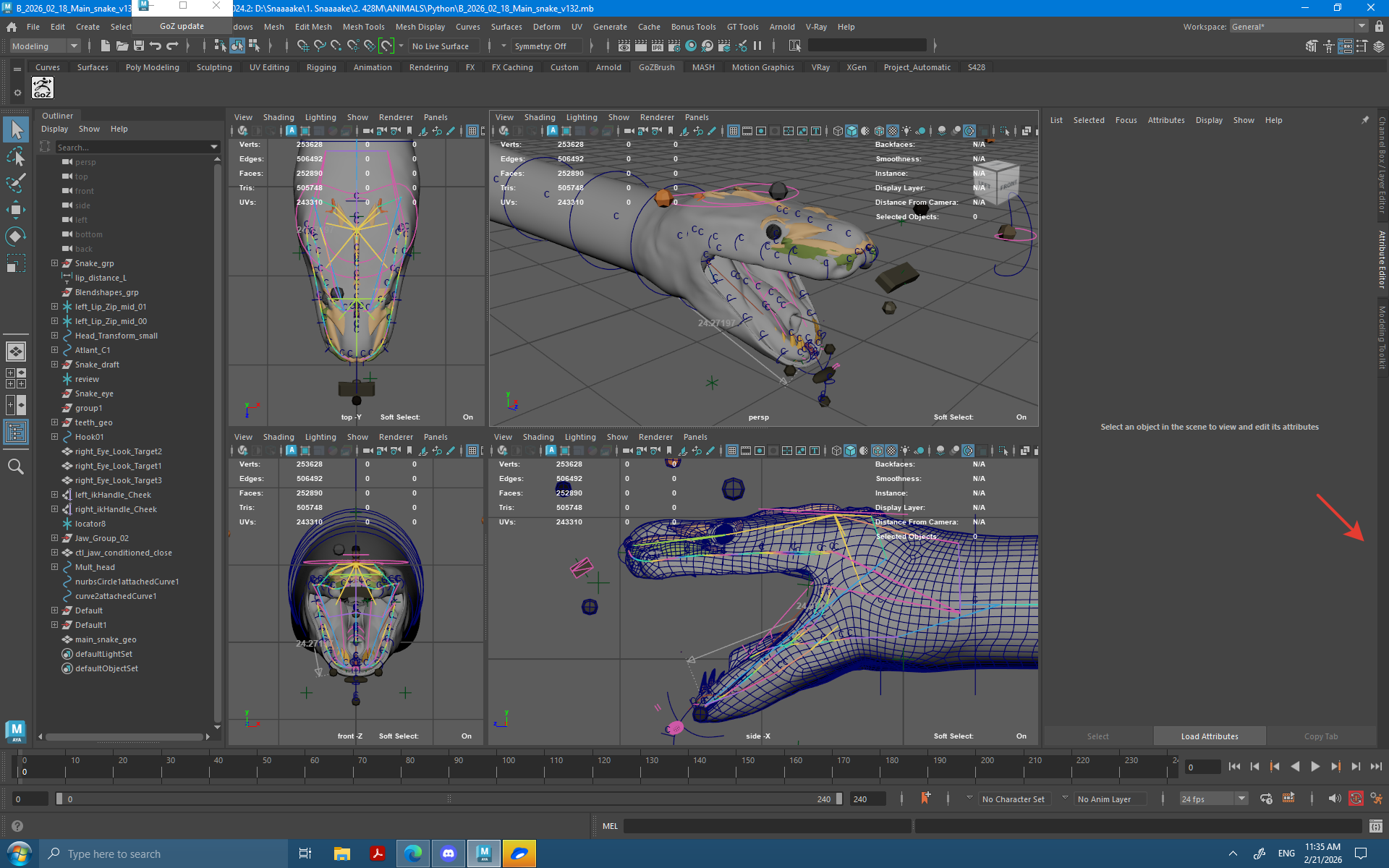Click the Copy Tab button
The image size is (1389, 868).
[1320, 736]
